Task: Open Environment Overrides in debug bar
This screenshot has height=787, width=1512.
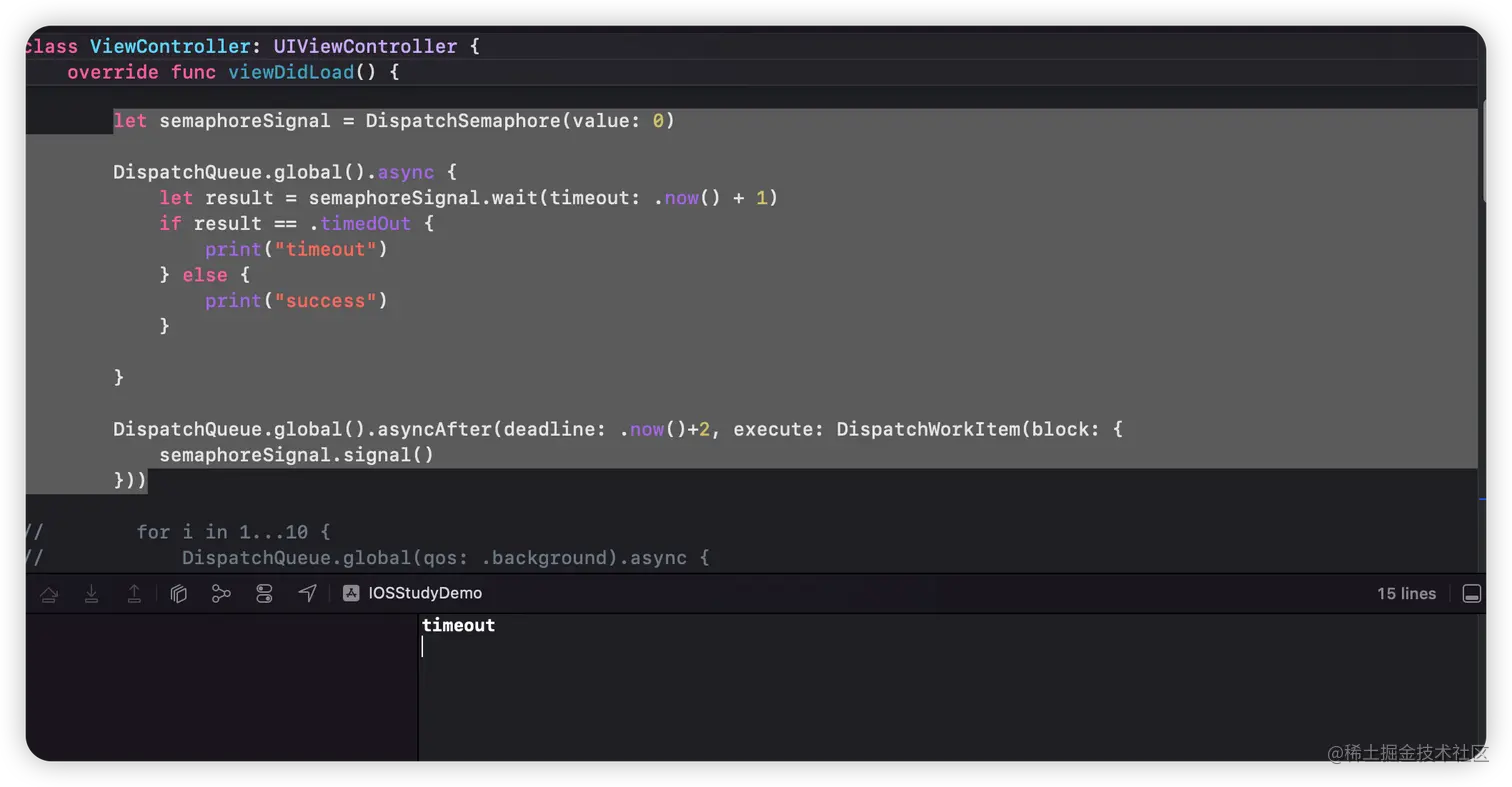Action: pos(264,594)
